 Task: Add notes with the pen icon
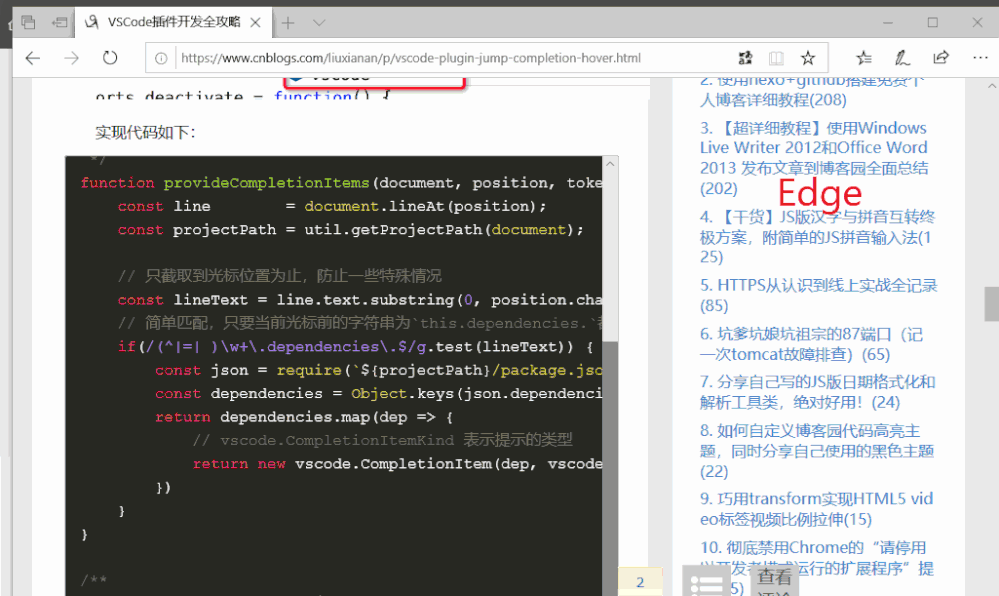(x=902, y=58)
